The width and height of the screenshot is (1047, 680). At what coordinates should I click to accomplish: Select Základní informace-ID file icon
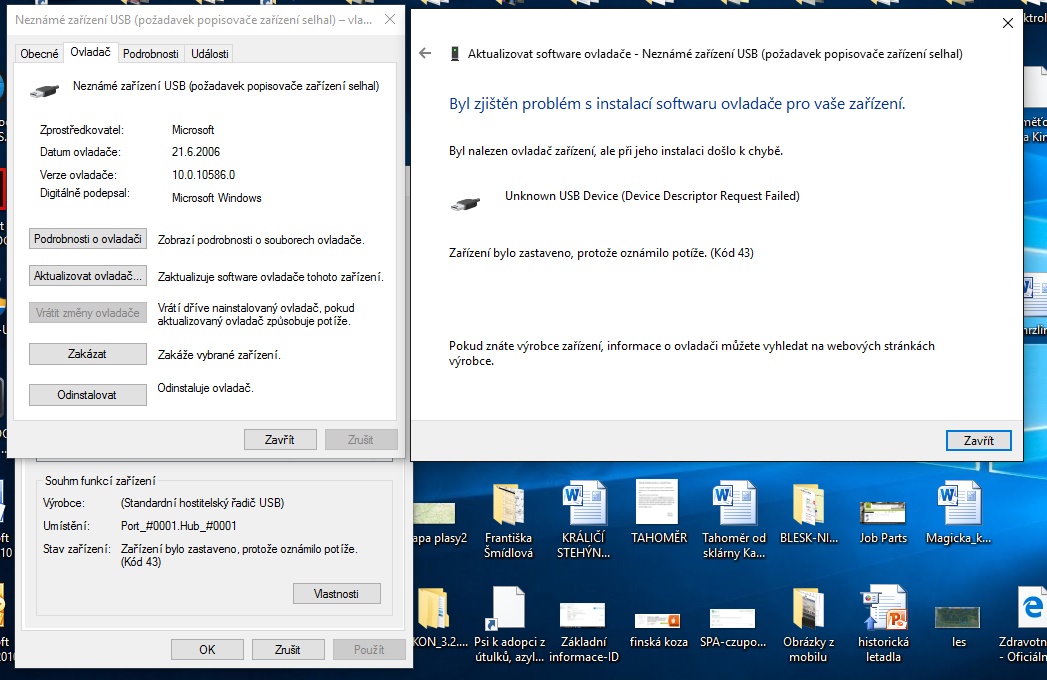[x=584, y=631]
